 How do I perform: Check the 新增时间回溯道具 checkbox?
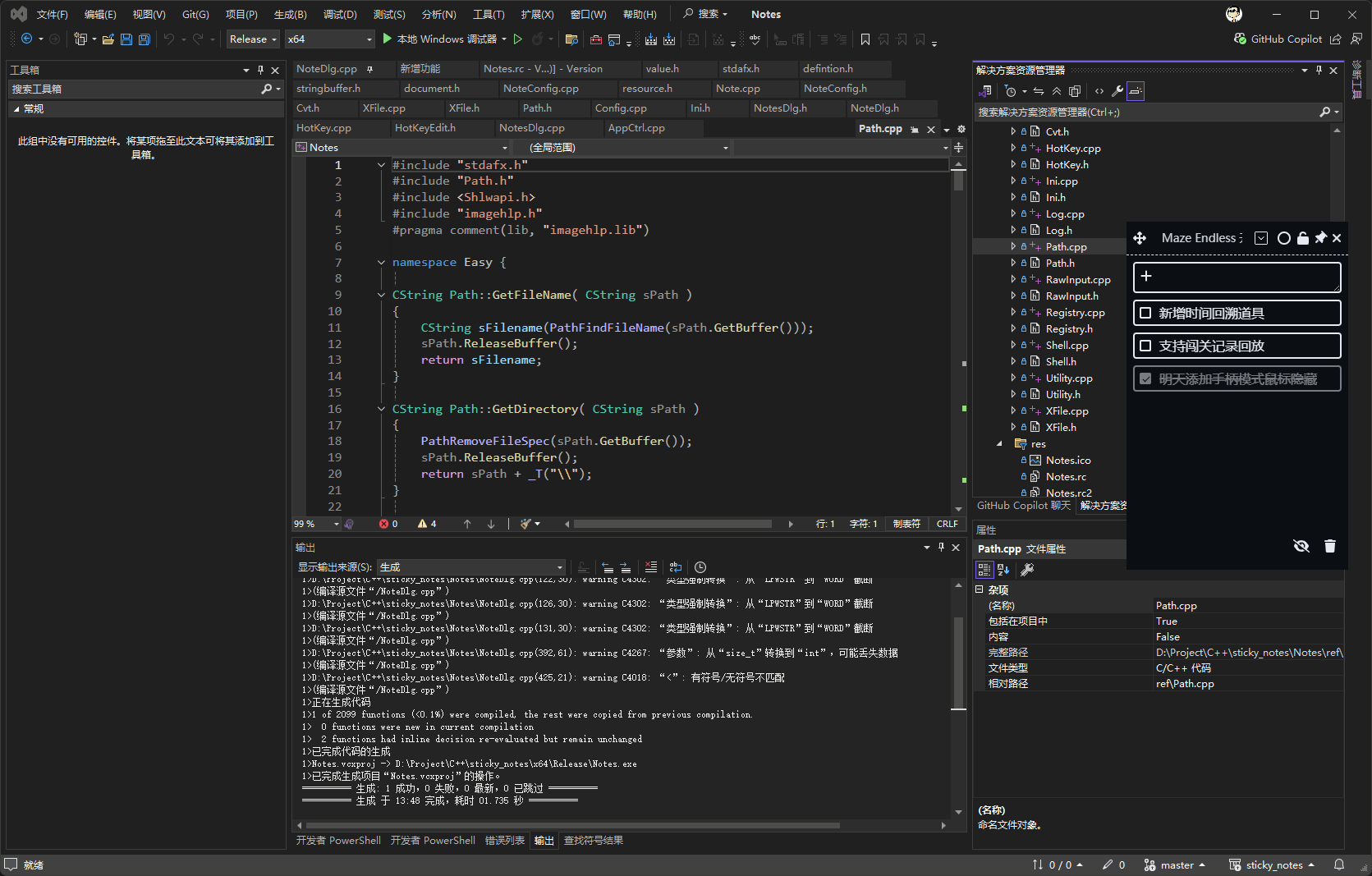point(1145,313)
